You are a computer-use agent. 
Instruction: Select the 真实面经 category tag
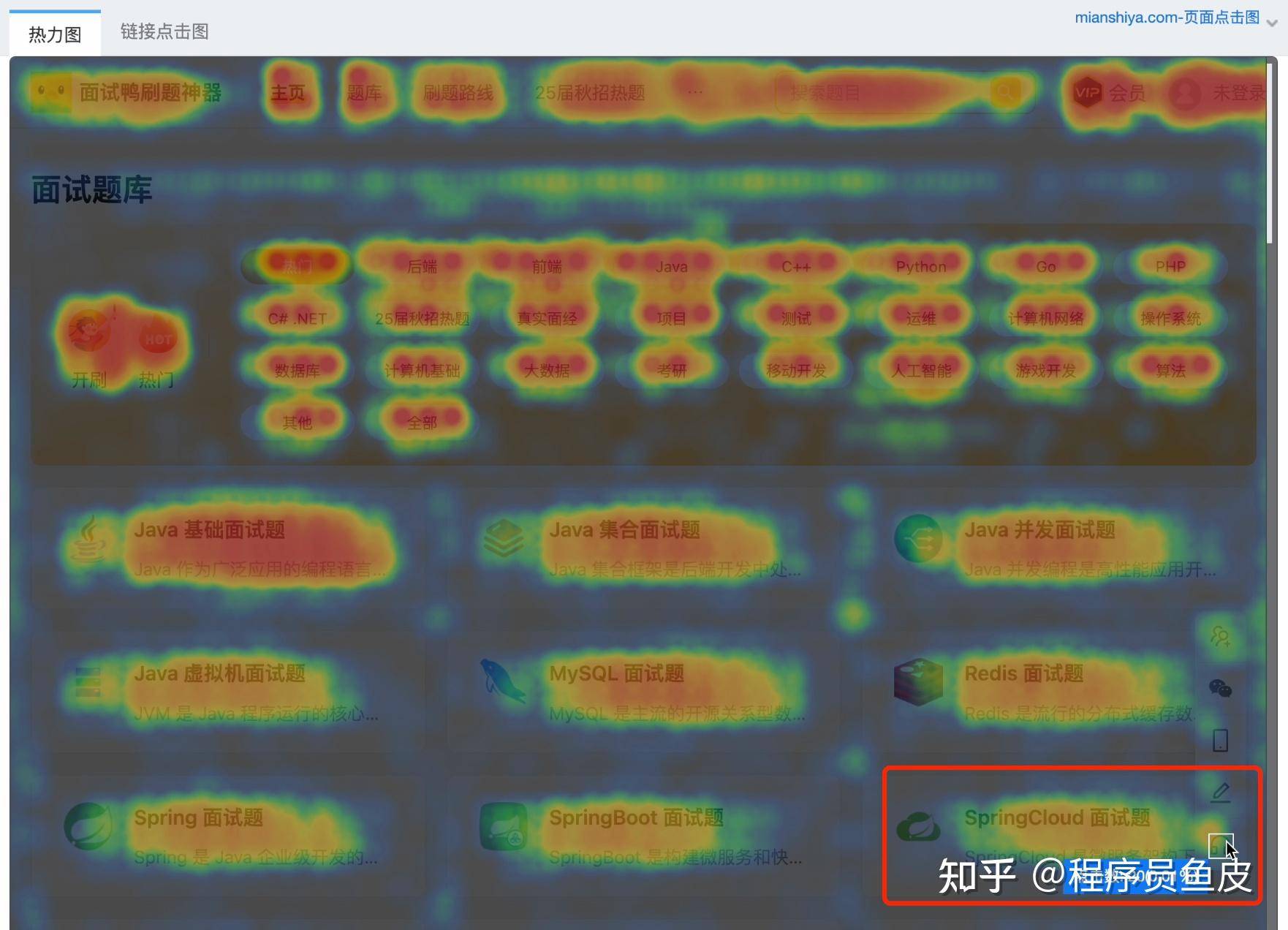point(547,318)
